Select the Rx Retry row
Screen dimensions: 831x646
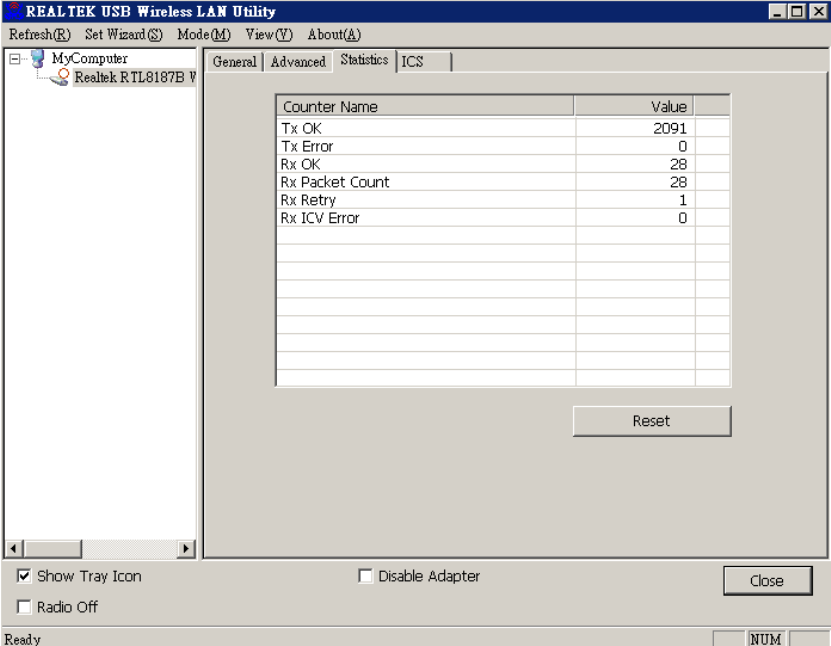coord(503,200)
